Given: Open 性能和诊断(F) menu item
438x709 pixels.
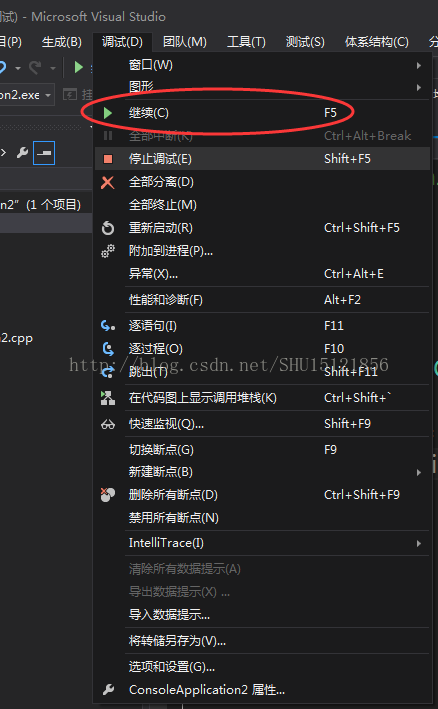Looking at the screenshot, I should (x=261, y=300).
